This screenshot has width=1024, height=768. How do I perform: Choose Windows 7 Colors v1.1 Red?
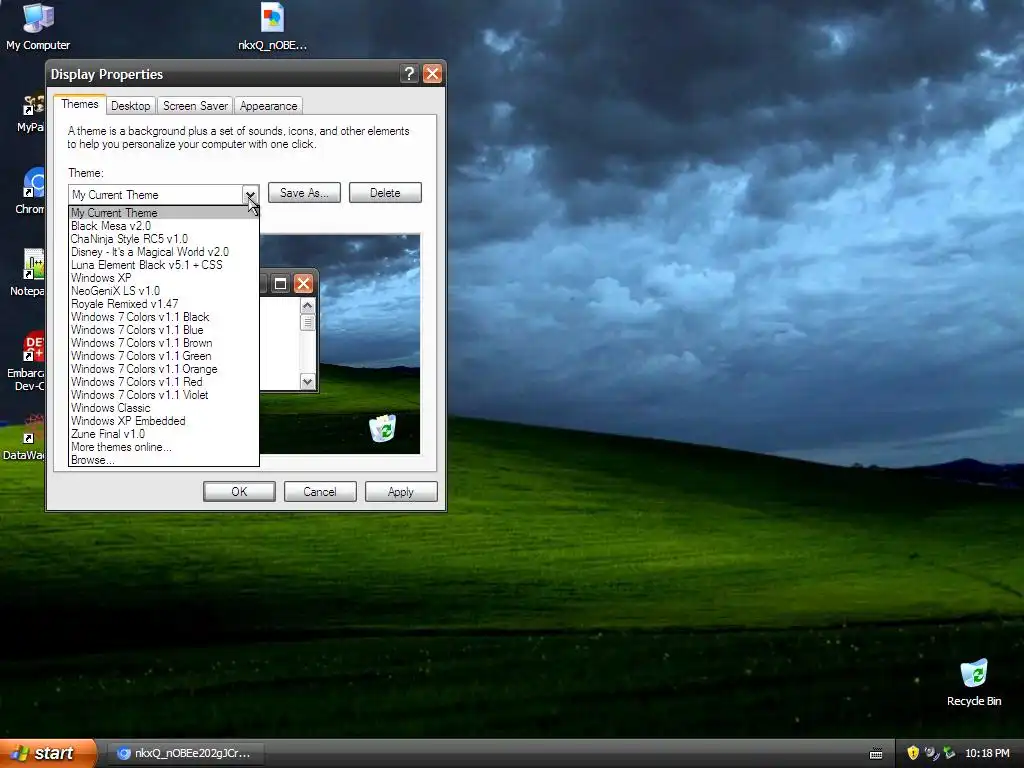(164, 382)
